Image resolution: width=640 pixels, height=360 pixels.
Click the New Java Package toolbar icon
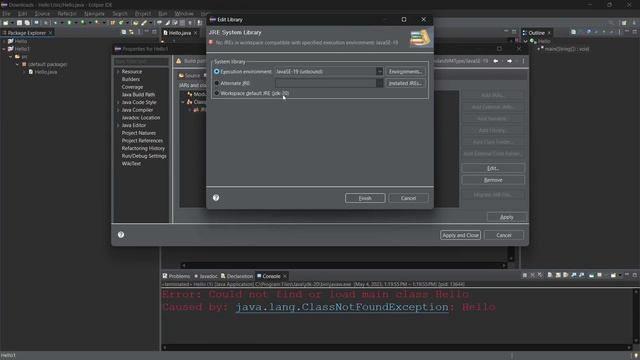pos(113,23)
